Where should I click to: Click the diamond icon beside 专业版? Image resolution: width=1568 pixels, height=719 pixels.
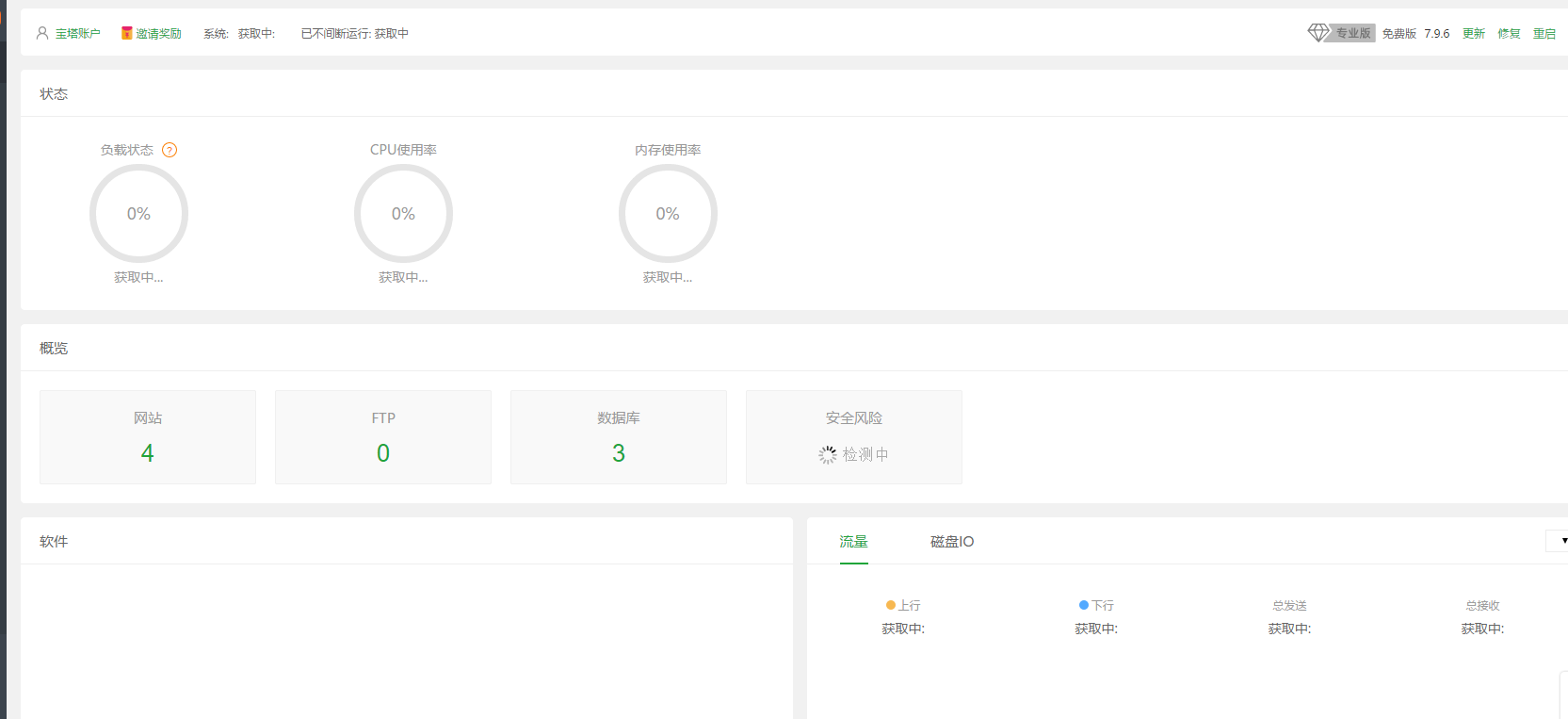(x=1318, y=33)
